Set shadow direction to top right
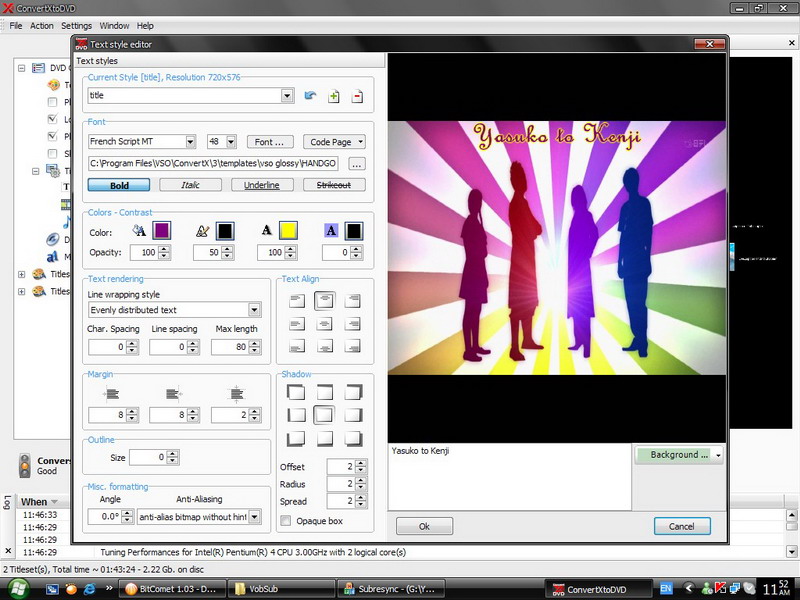This screenshot has height=600, width=800. [x=353, y=392]
